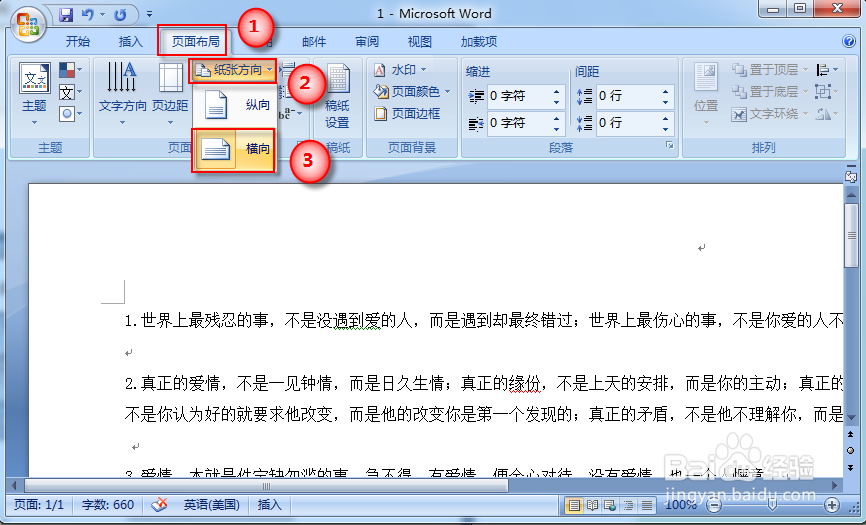Click 页面: 1/1 page indicator
The height and width of the screenshot is (525, 866).
click(39, 505)
